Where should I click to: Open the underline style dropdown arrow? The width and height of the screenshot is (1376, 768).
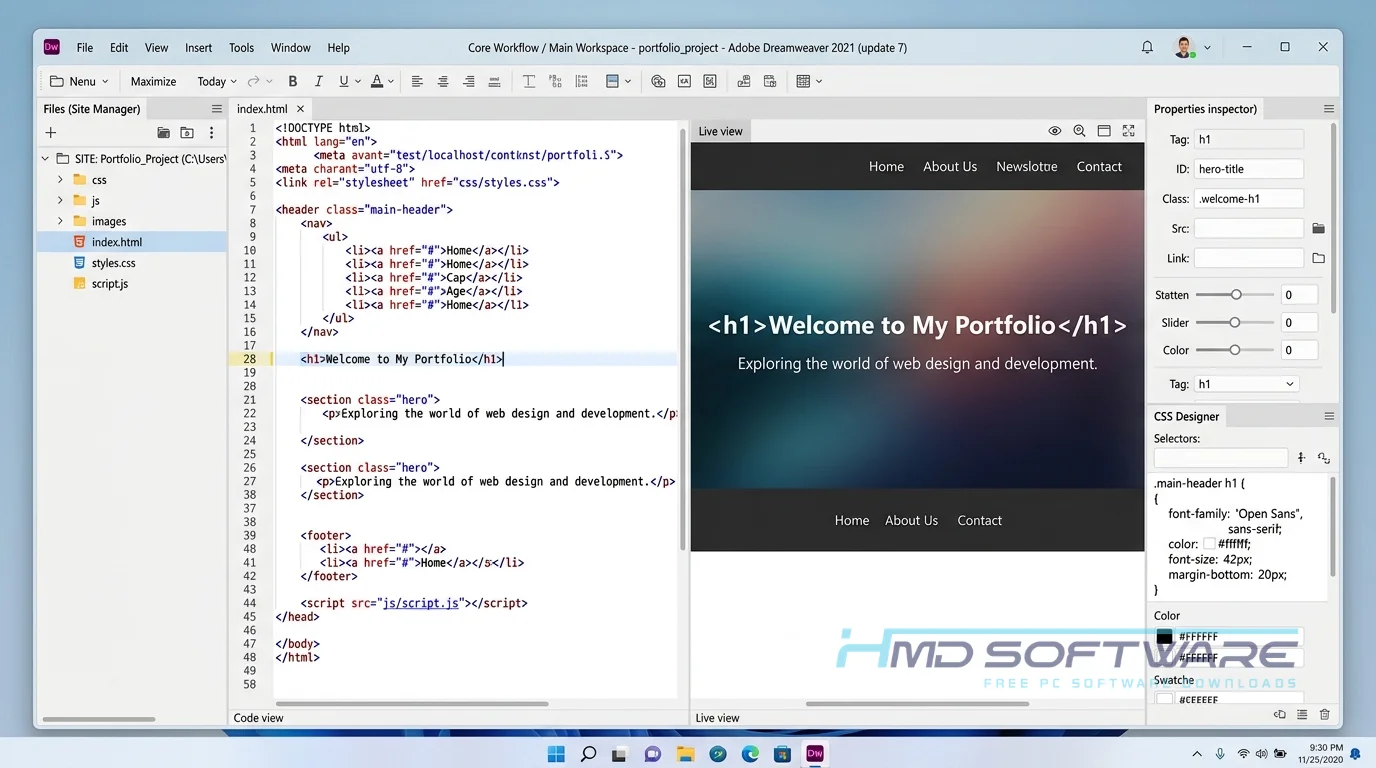click(x=359, y=82)
